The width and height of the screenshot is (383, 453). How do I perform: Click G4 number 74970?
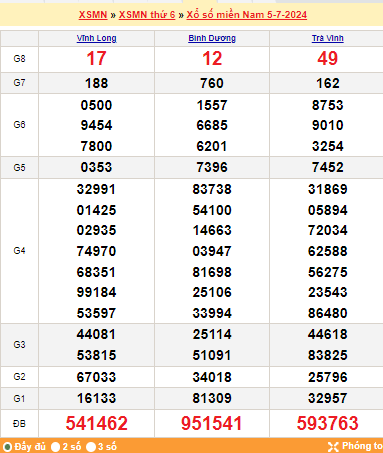pyautogui.click(x=97, y=251)
